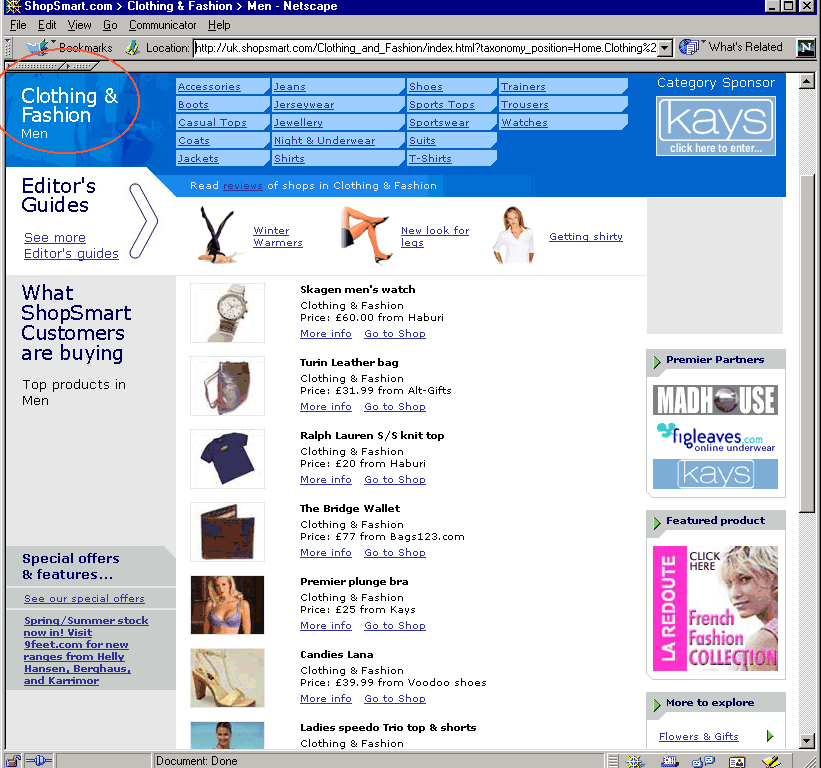Click the Ralph Lauren knit top thumbnail
The height and width of the screenshot is (768, 821).
coord(227,459)
